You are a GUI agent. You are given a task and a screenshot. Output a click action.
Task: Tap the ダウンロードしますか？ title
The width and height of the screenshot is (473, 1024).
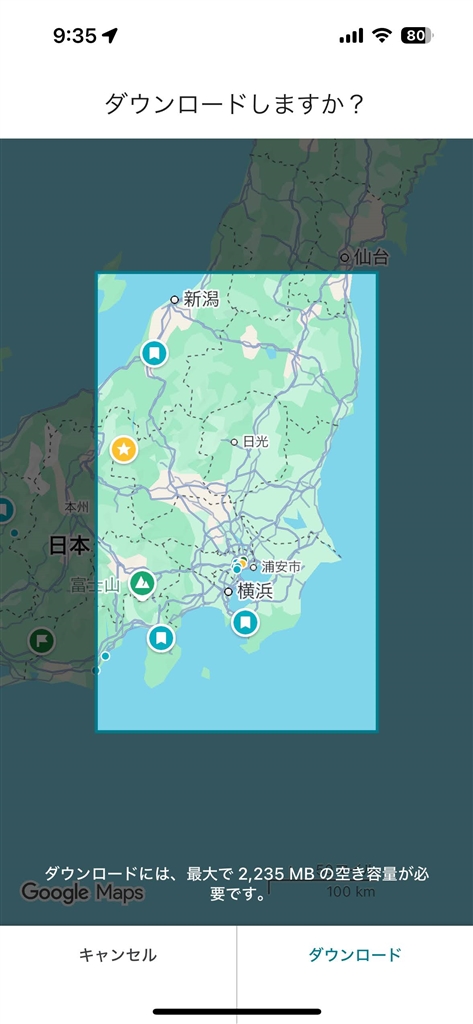tap(236, 104)
